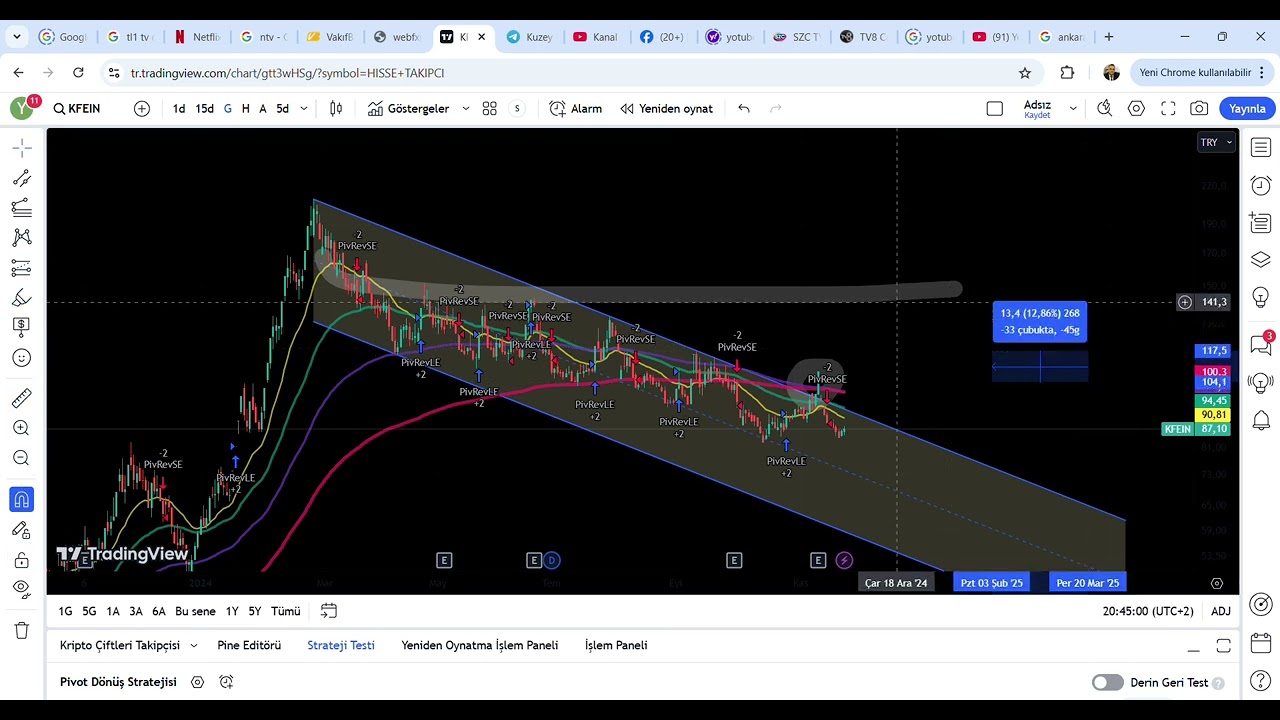Open Pivot Dönüş Stratejisi settings gear
This screenshot has width=1280, height=720.
click(197, 682)
